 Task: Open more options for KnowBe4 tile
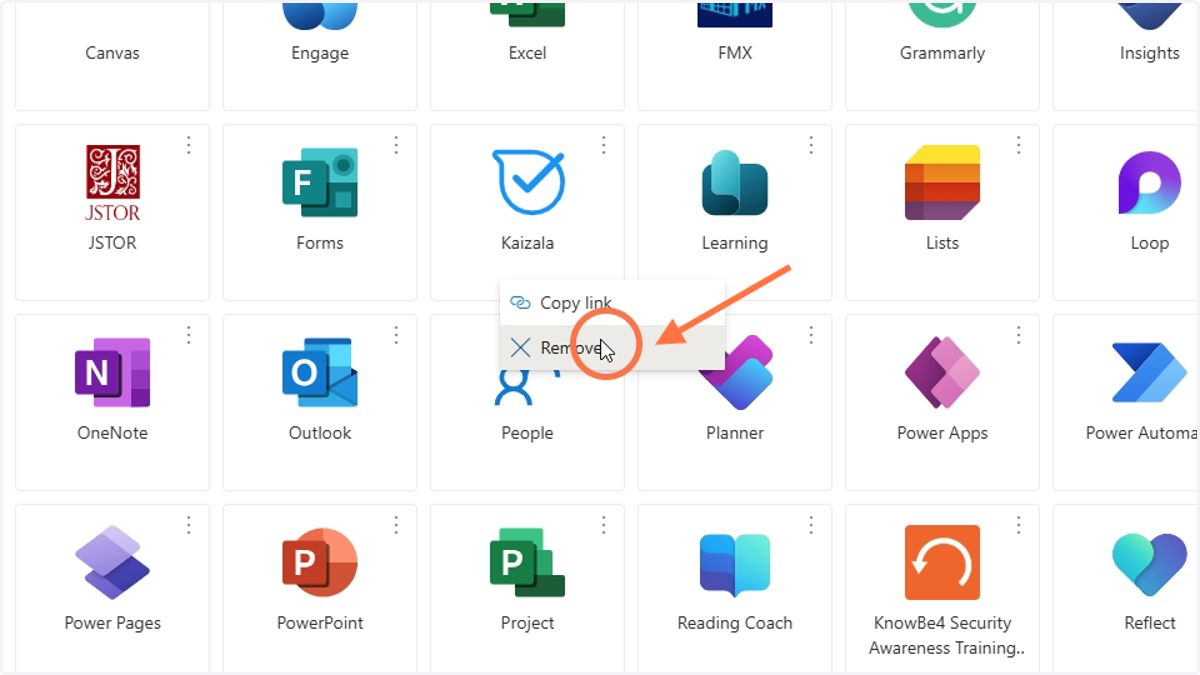click(1018, 525)
